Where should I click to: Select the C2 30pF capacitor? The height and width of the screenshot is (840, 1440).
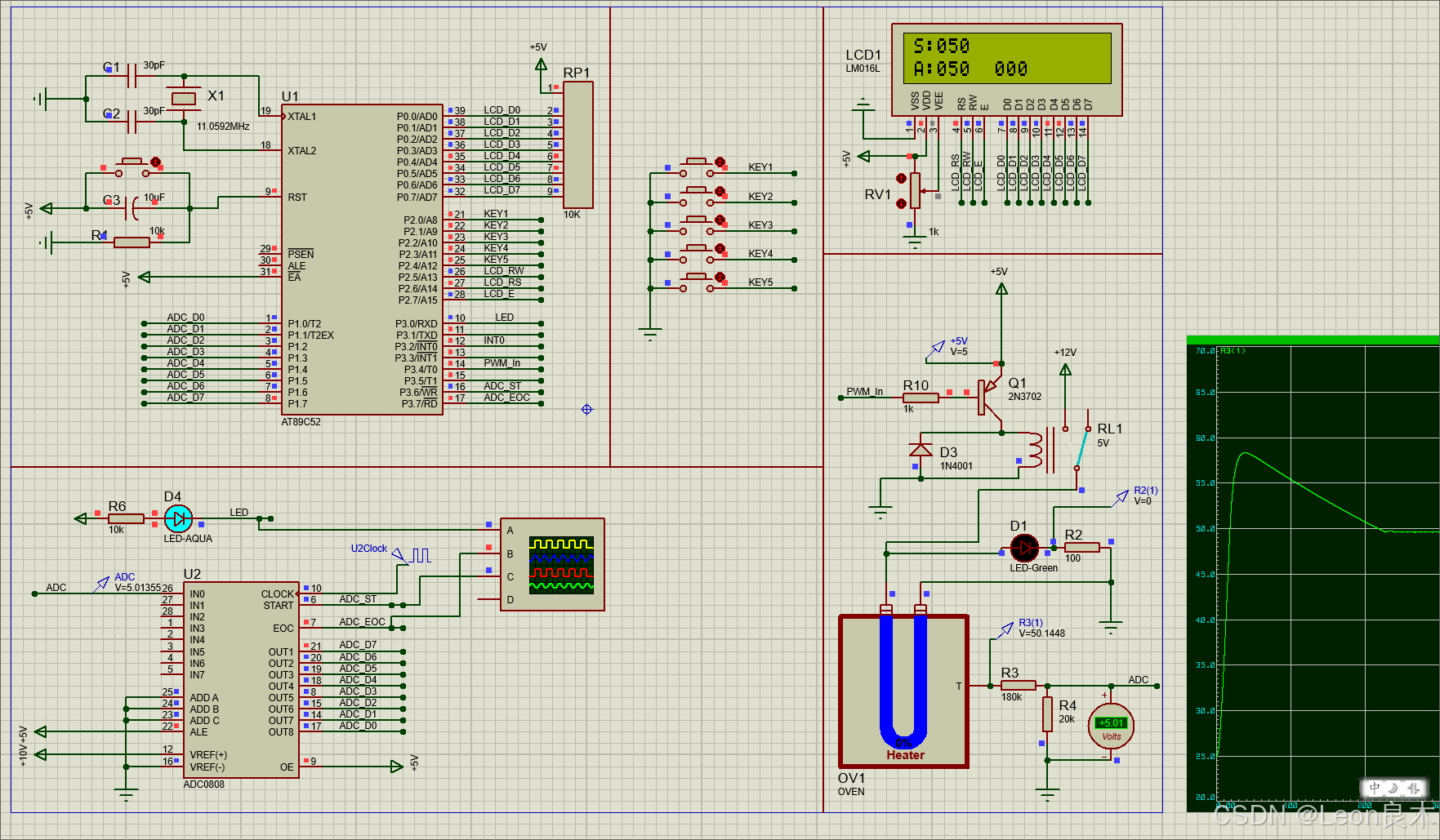pos(132,122)
